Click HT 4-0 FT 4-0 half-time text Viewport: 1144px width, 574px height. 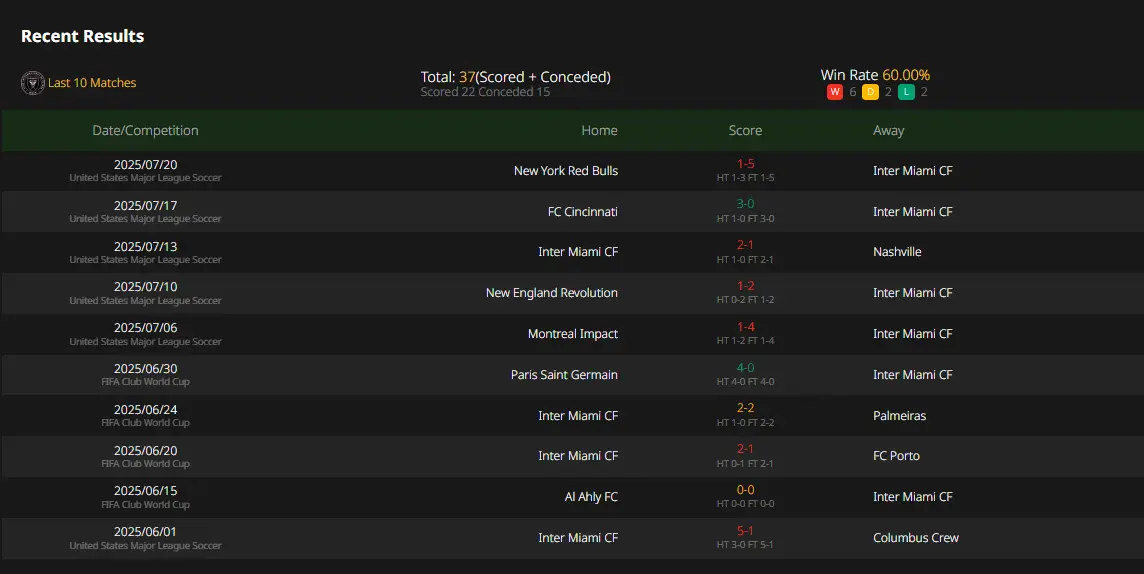tap(745, 381)
